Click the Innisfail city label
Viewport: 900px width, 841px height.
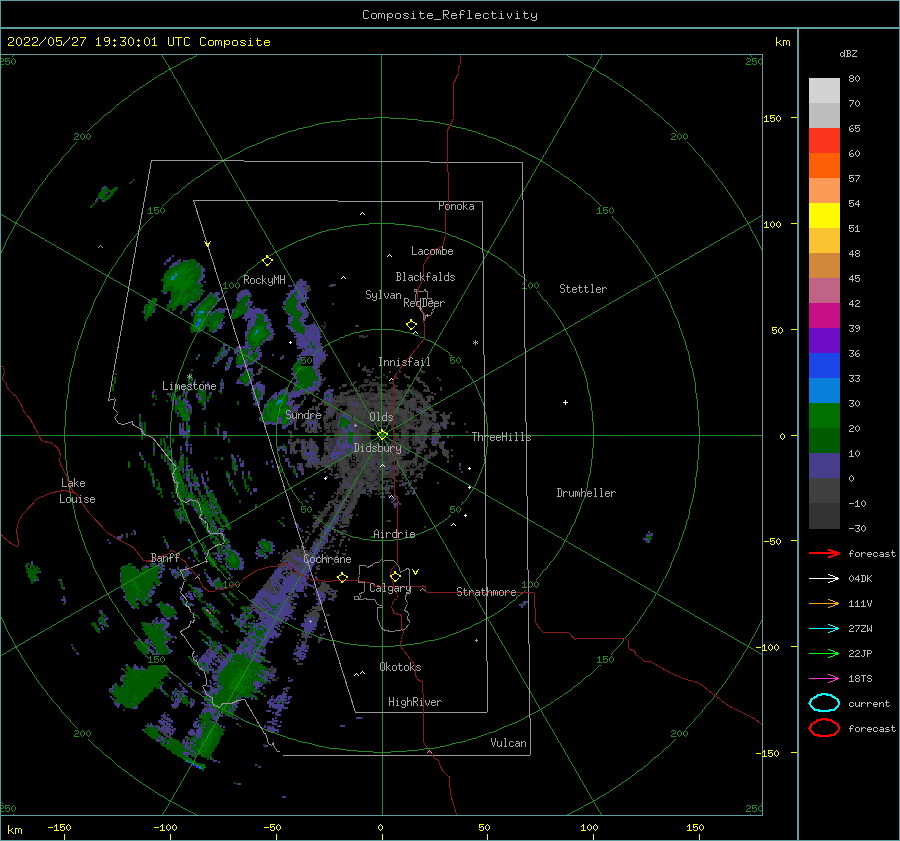click(x=404, y=362)
